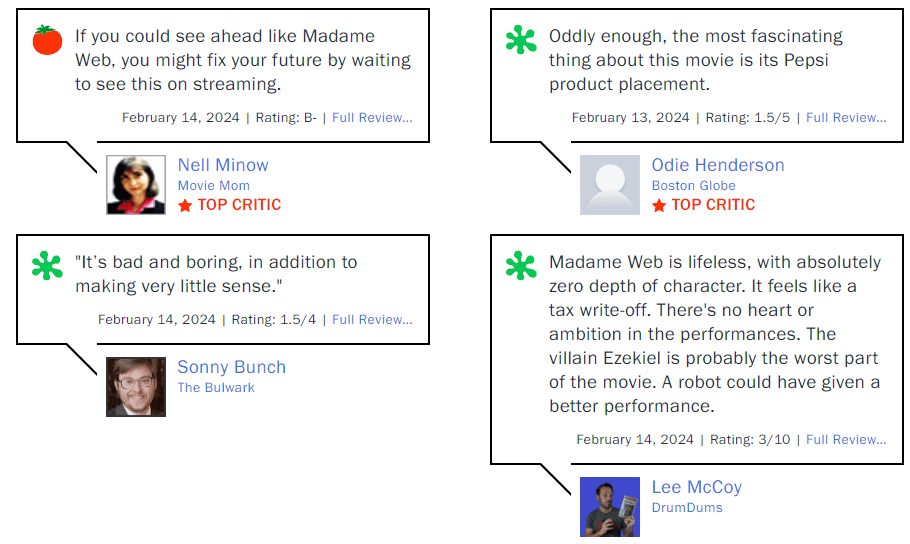
Task: Open Full Review link for Nell Minow's review
Action: [372, 118]
